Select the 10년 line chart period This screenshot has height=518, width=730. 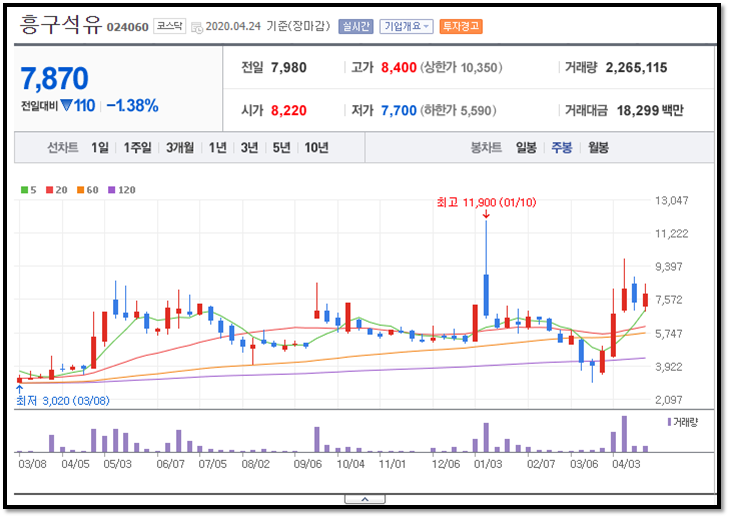pos(317,148)
